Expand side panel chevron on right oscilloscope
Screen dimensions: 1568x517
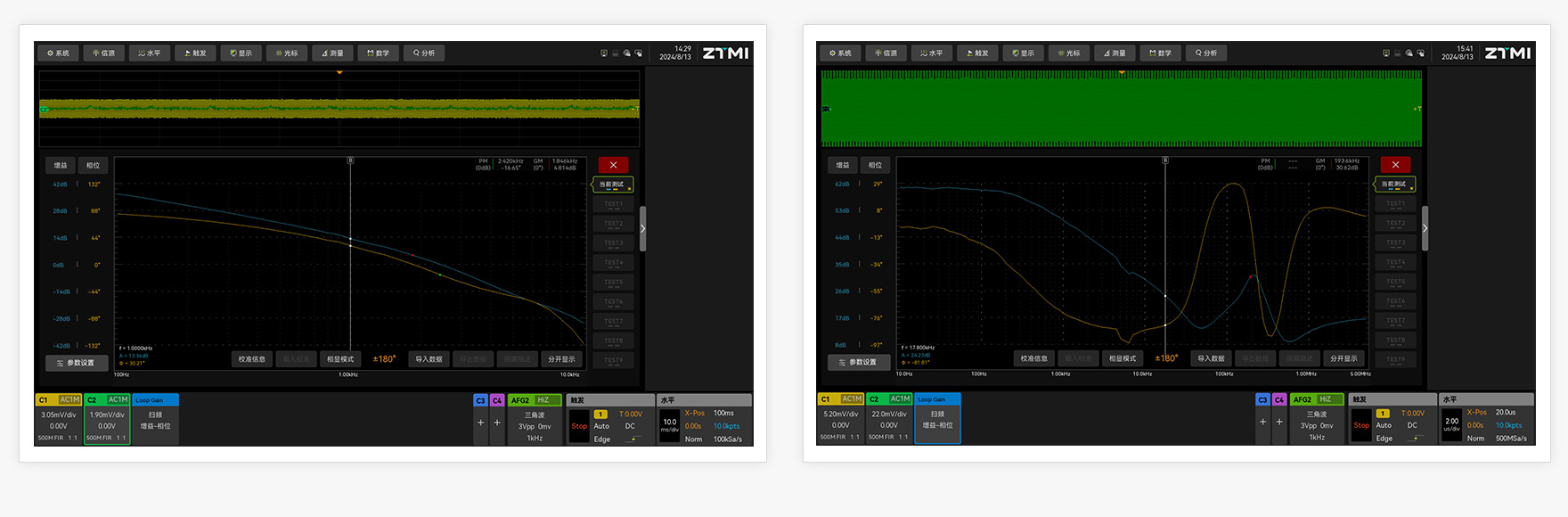point(1425,228)
